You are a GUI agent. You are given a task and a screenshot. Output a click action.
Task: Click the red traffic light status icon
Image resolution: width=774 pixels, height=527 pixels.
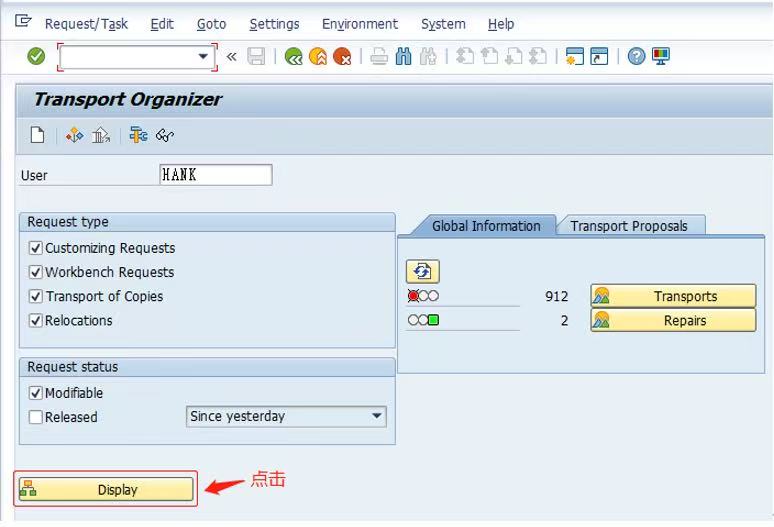click(423, 296)
